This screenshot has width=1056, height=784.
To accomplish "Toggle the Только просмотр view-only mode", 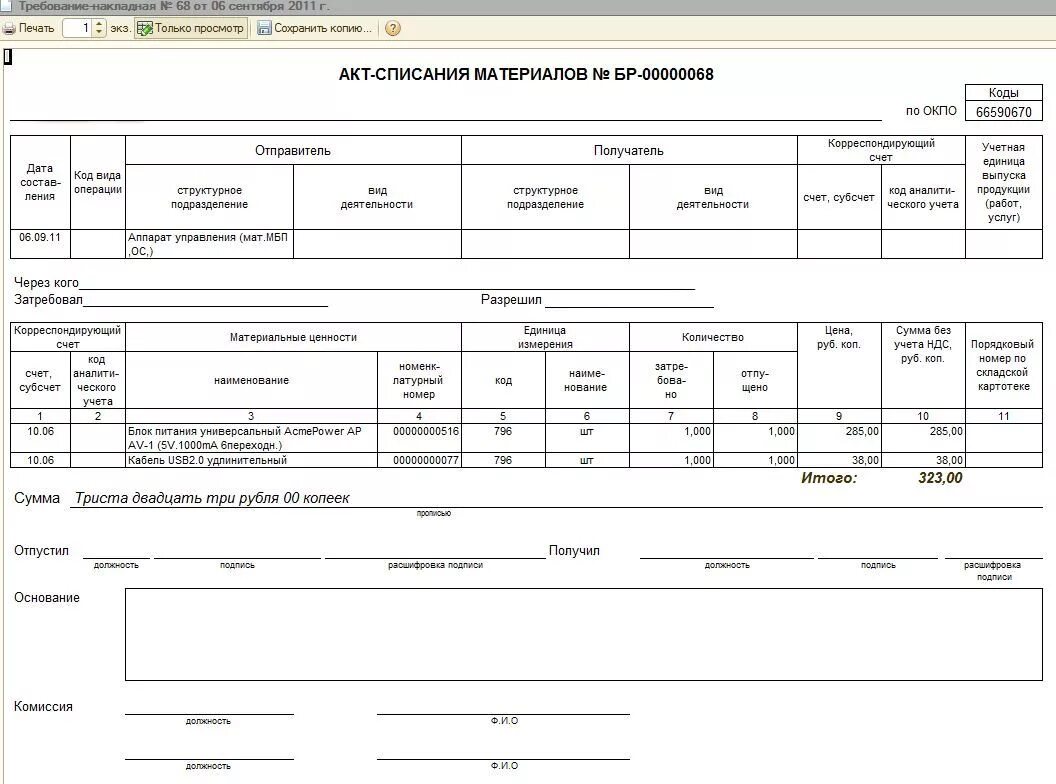I will click(x=191, y=28).
